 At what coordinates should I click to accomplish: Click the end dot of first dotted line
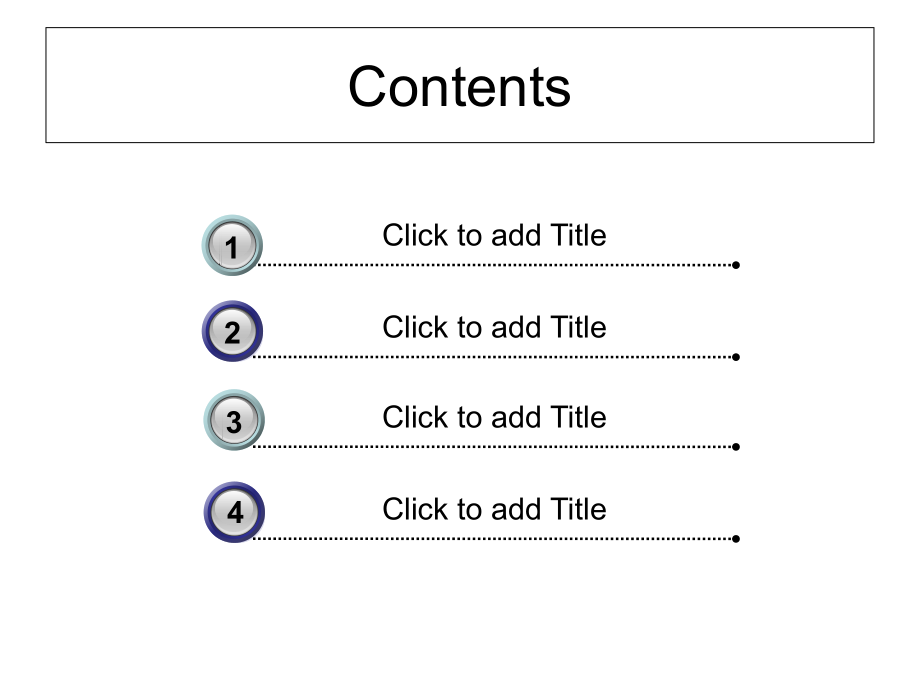click(736, 265)
